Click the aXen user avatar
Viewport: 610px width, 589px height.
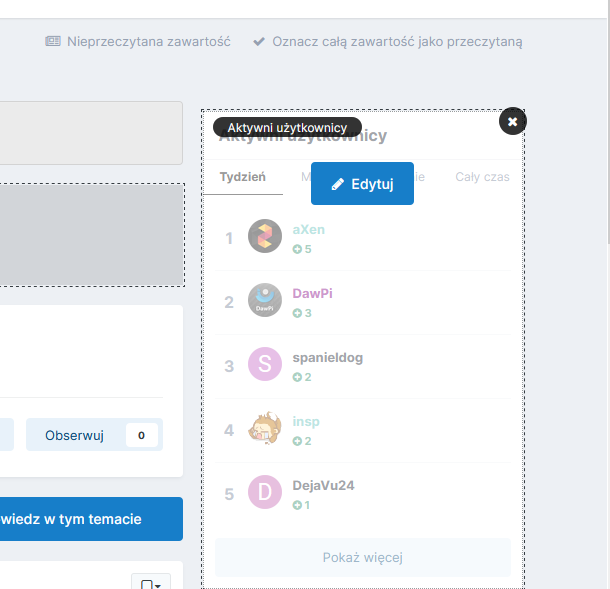pyautogui.click(x=265, y=237)
